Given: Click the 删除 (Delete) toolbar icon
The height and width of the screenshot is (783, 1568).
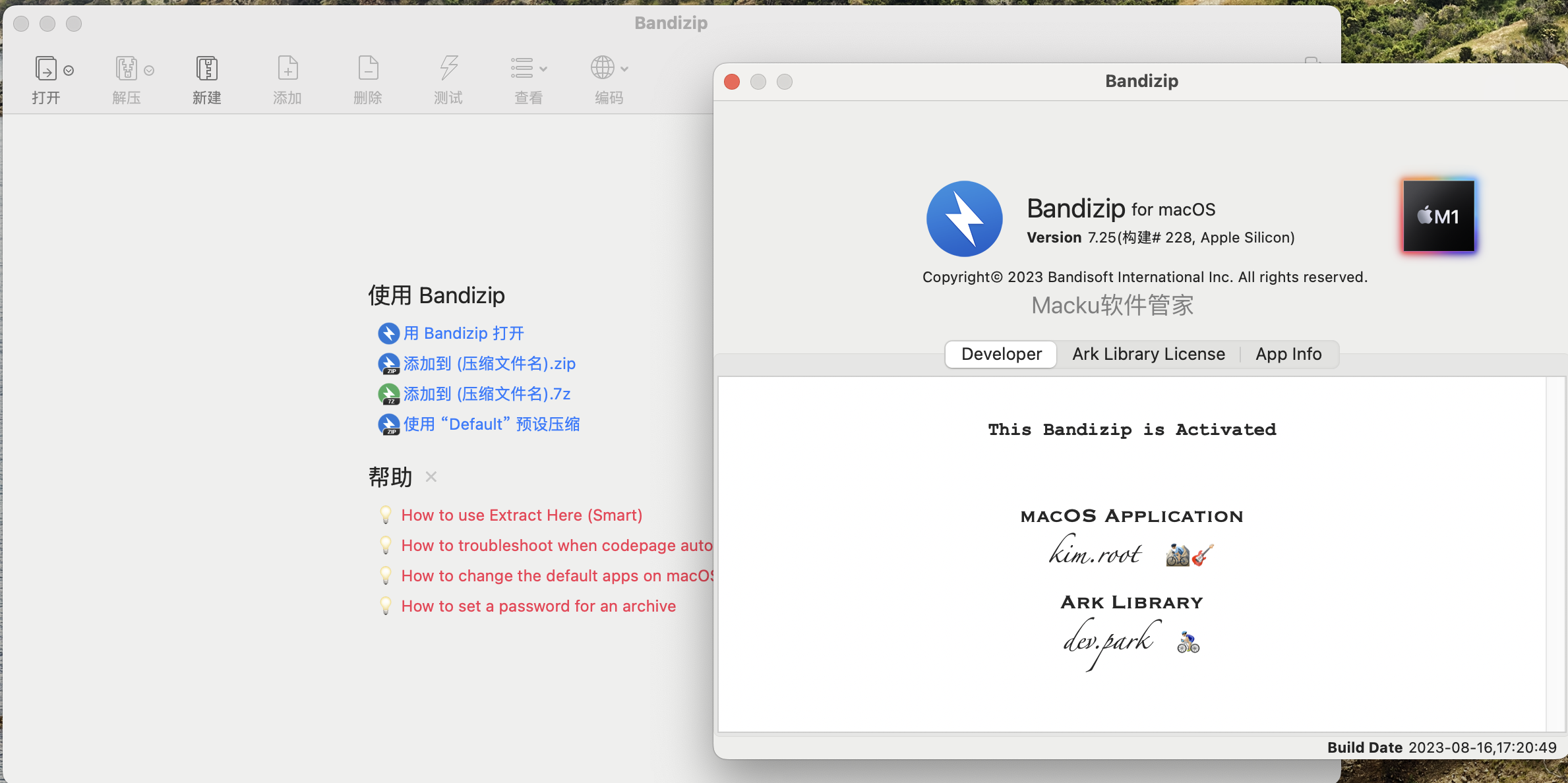Looking at the screenshot, I should (x=368, y=69).
